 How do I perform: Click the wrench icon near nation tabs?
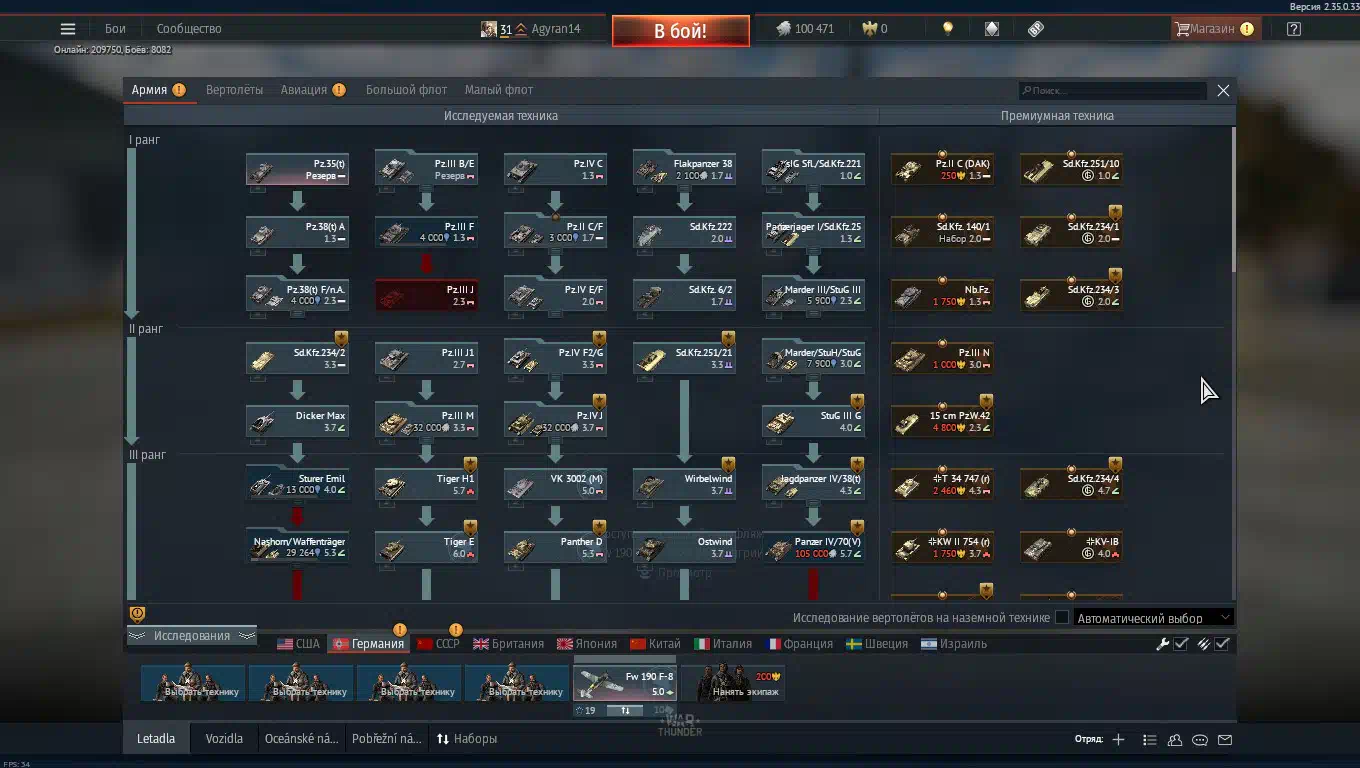pyautogui.click(x=1162, y=644)
